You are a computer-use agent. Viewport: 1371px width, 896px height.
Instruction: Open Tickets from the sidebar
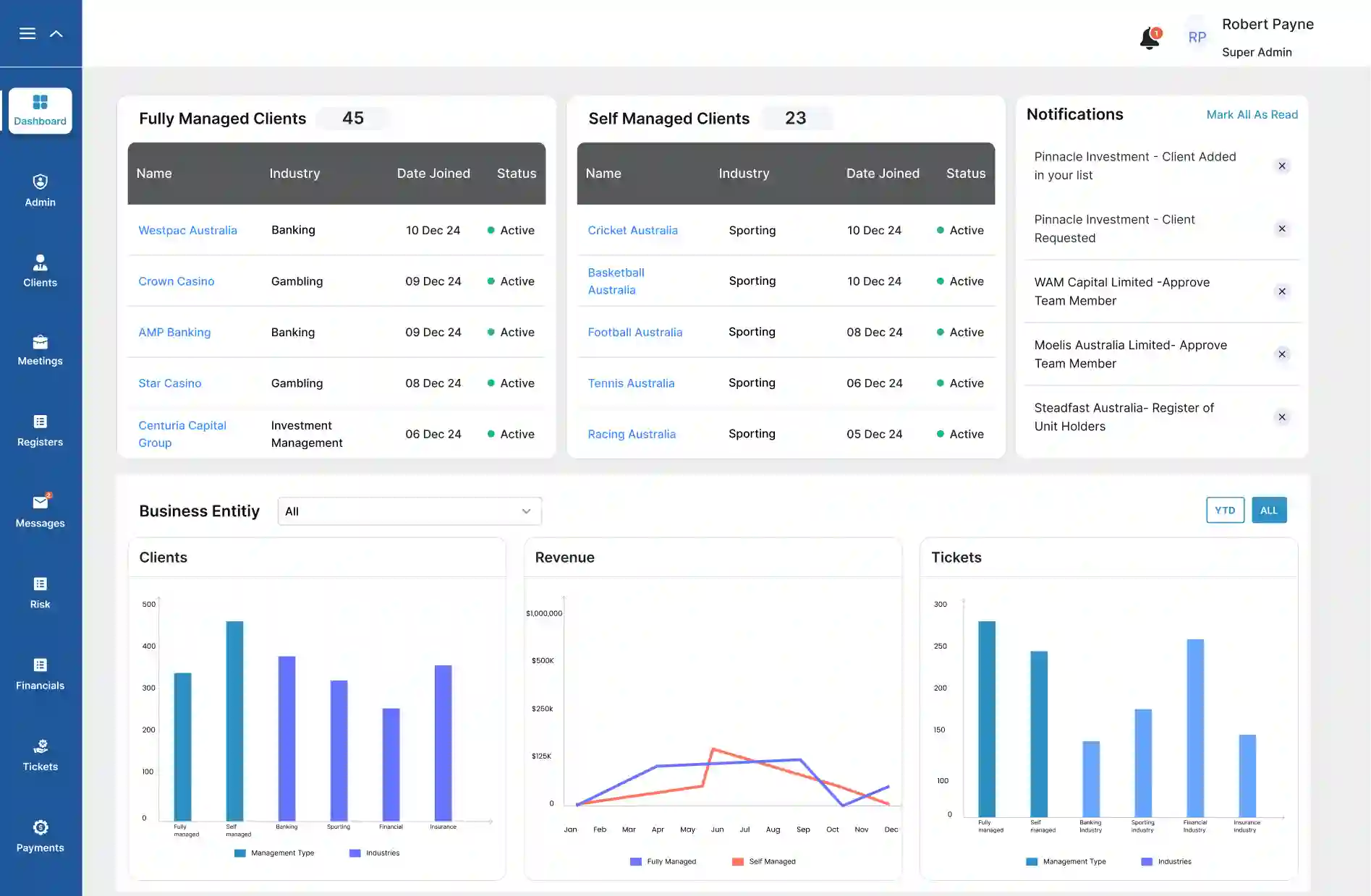click(41, 754)
